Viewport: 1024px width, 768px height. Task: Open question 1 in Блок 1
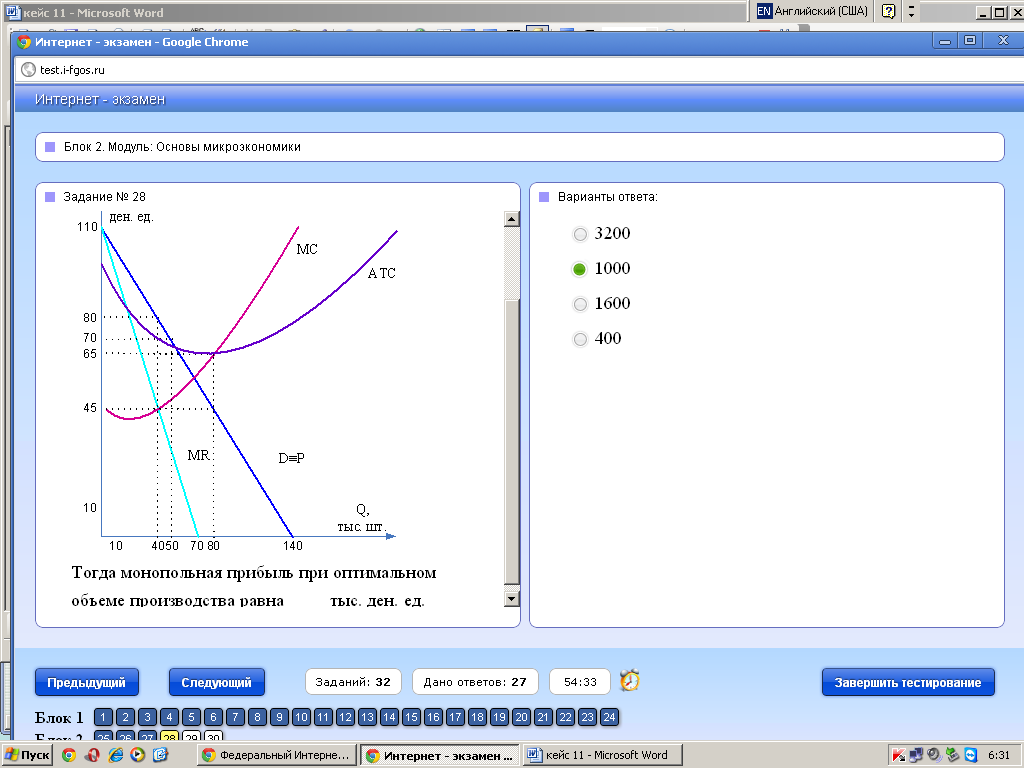pos(103,717)
